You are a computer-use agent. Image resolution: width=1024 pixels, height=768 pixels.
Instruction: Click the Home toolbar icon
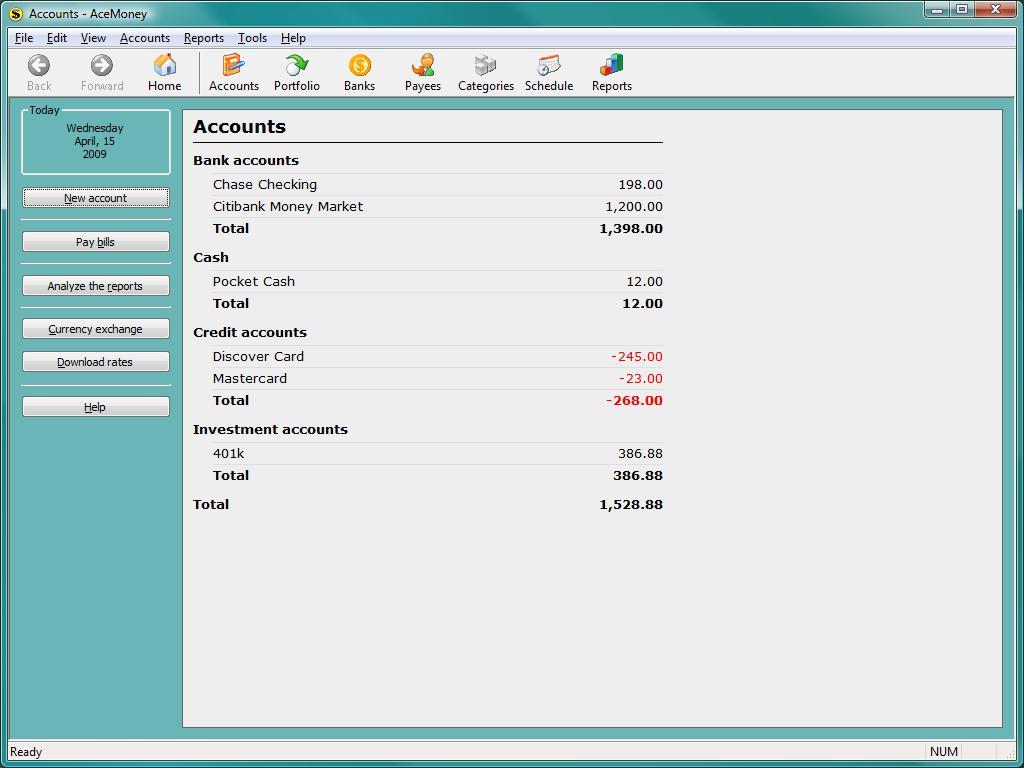[164, 71]
